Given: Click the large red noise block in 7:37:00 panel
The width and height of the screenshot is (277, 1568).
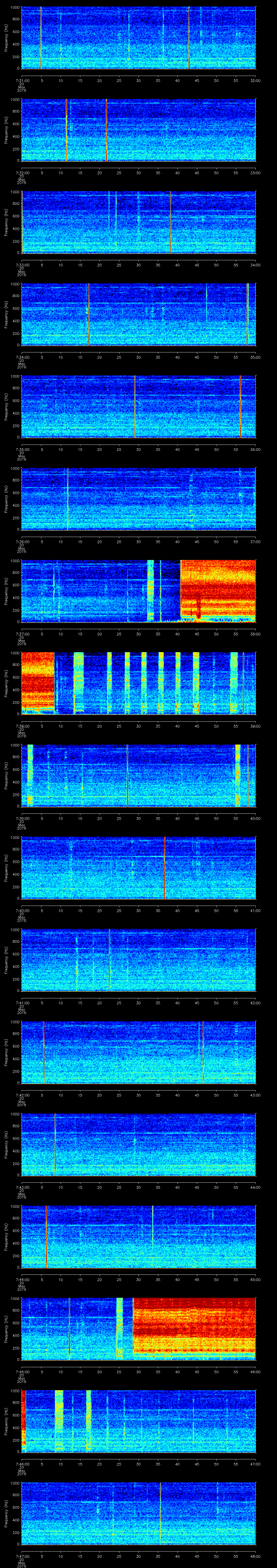Looking at the screenshot, I should click(x=218, y=590).
